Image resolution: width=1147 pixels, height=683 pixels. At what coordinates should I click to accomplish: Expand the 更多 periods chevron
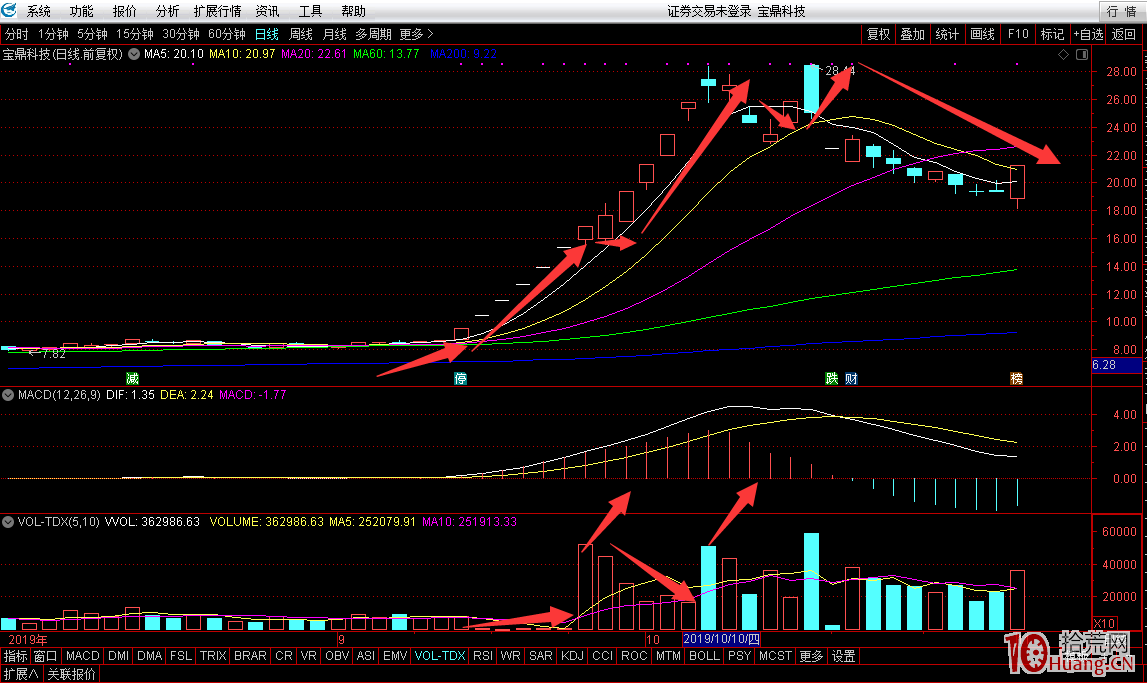(x=416, y=34)
